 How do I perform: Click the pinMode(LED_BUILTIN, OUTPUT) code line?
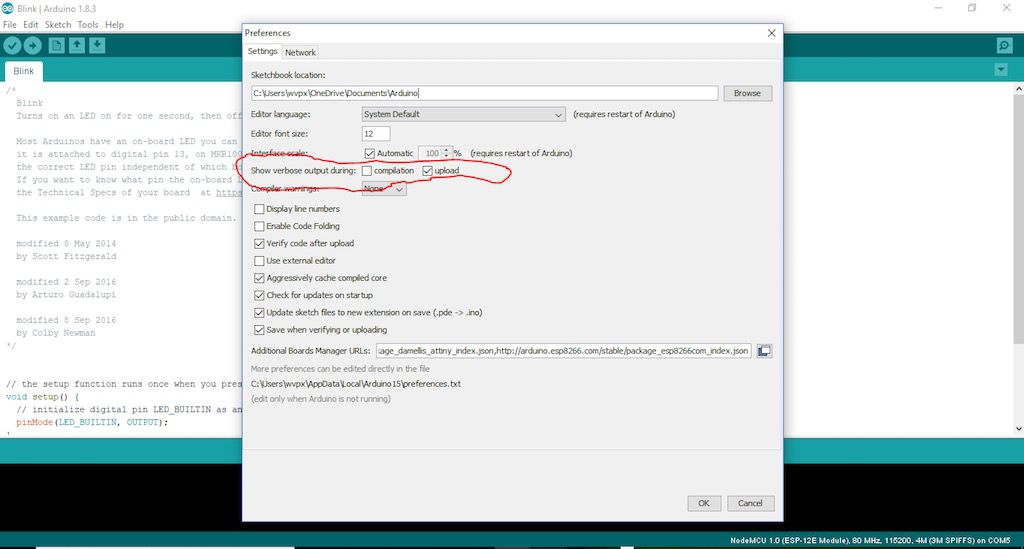click(x=92, y=422)
